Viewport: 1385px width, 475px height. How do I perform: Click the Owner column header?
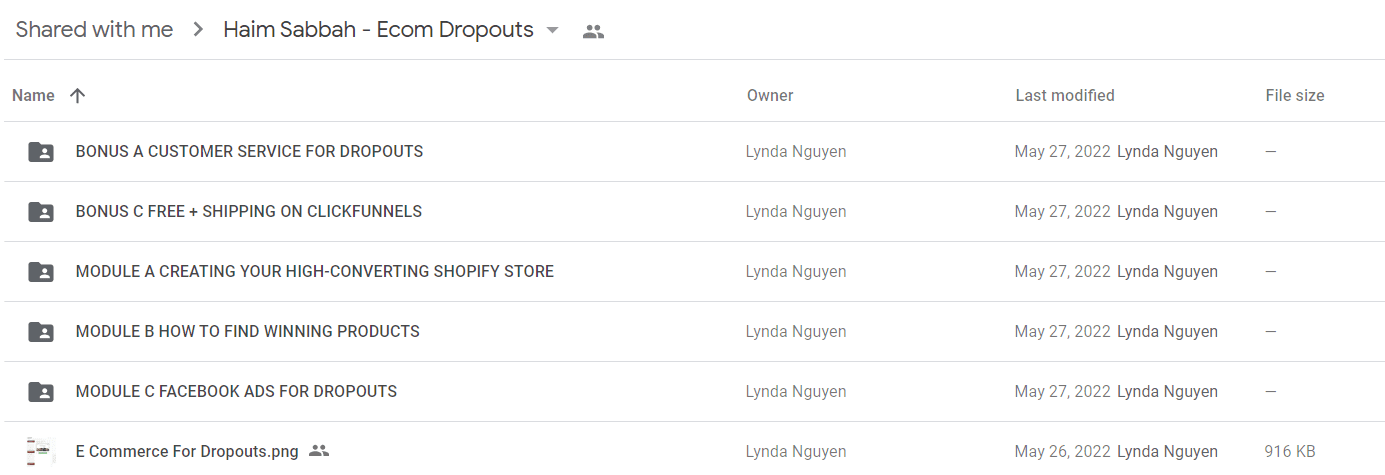tap(770, 96)
